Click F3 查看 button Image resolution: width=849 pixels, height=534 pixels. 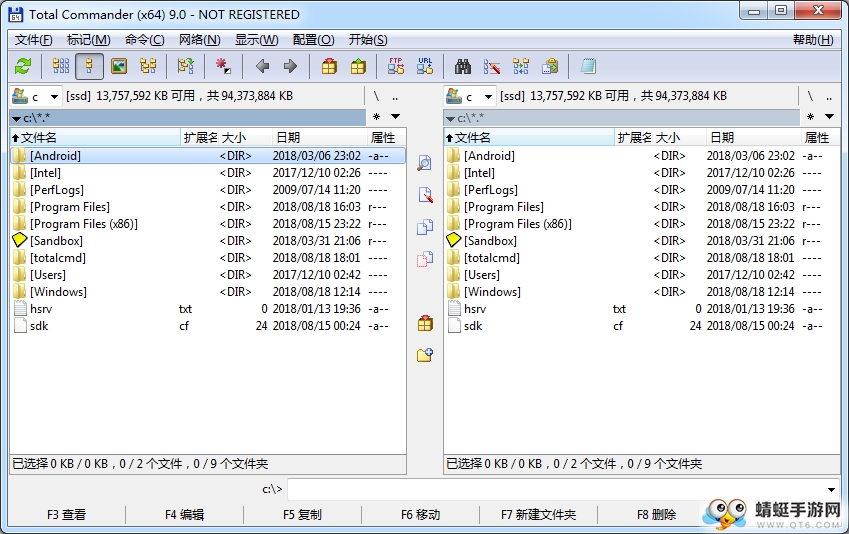click(x=67, y=515)
